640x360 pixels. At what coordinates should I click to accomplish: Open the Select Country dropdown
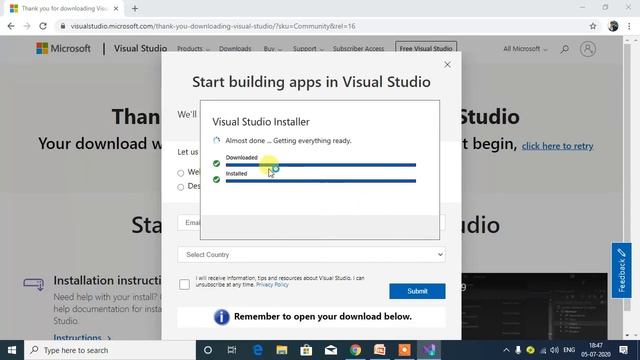[311, 255]
